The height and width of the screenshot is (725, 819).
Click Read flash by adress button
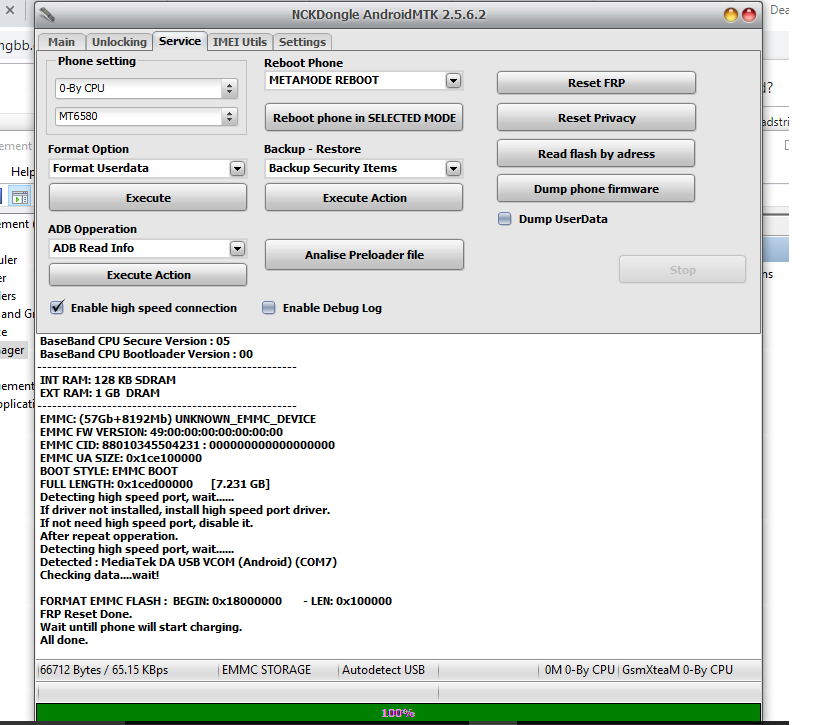(596, 154)
